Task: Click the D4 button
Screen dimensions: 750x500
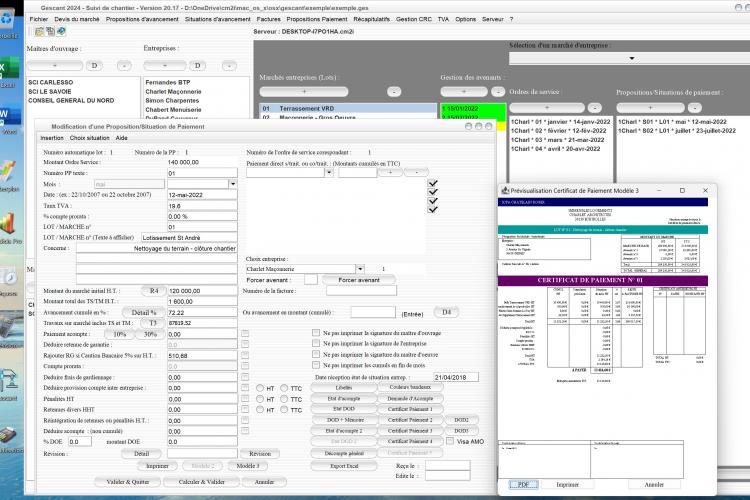Action: coord(446,312)
